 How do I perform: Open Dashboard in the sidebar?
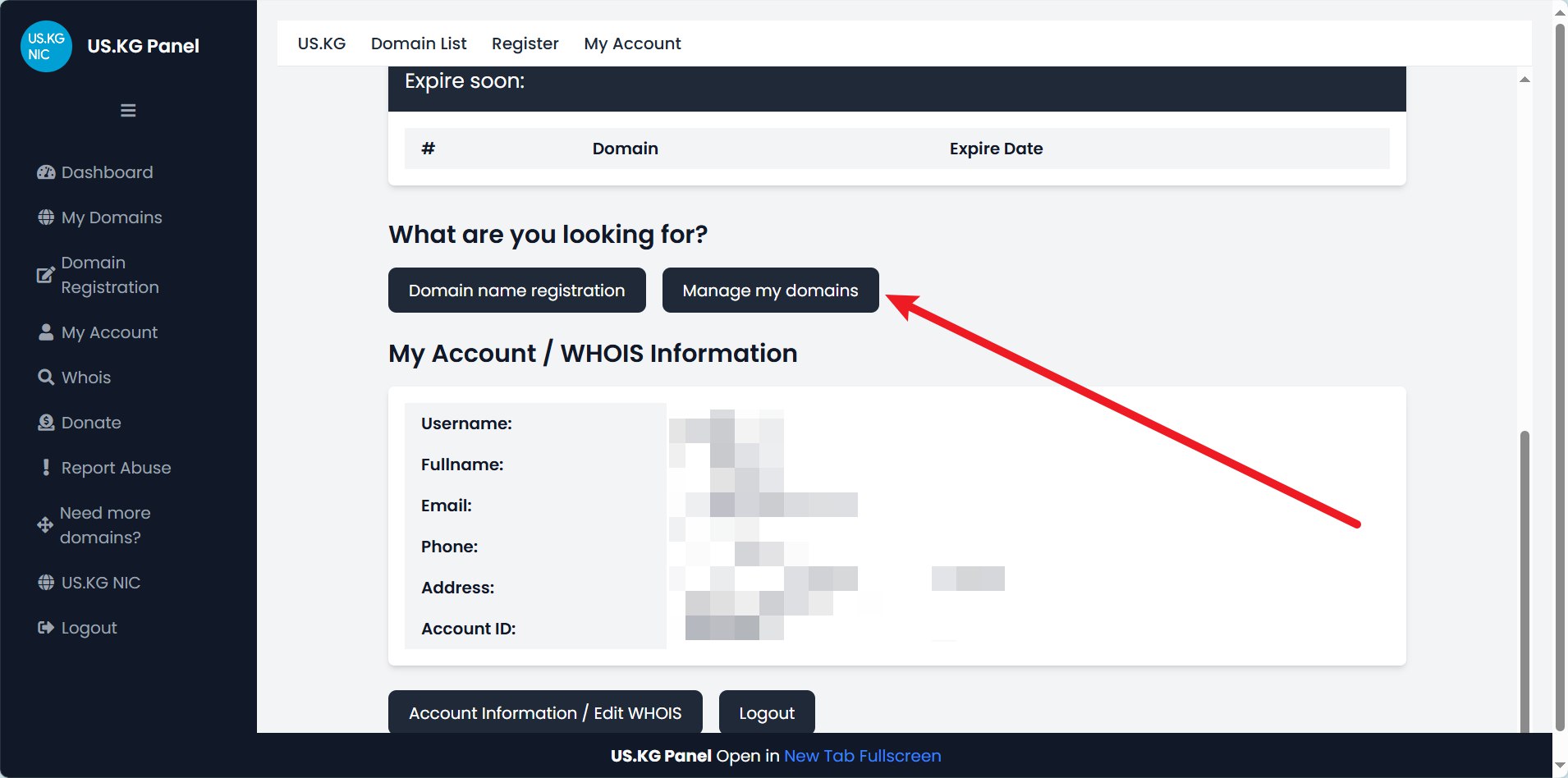(108, 172)
